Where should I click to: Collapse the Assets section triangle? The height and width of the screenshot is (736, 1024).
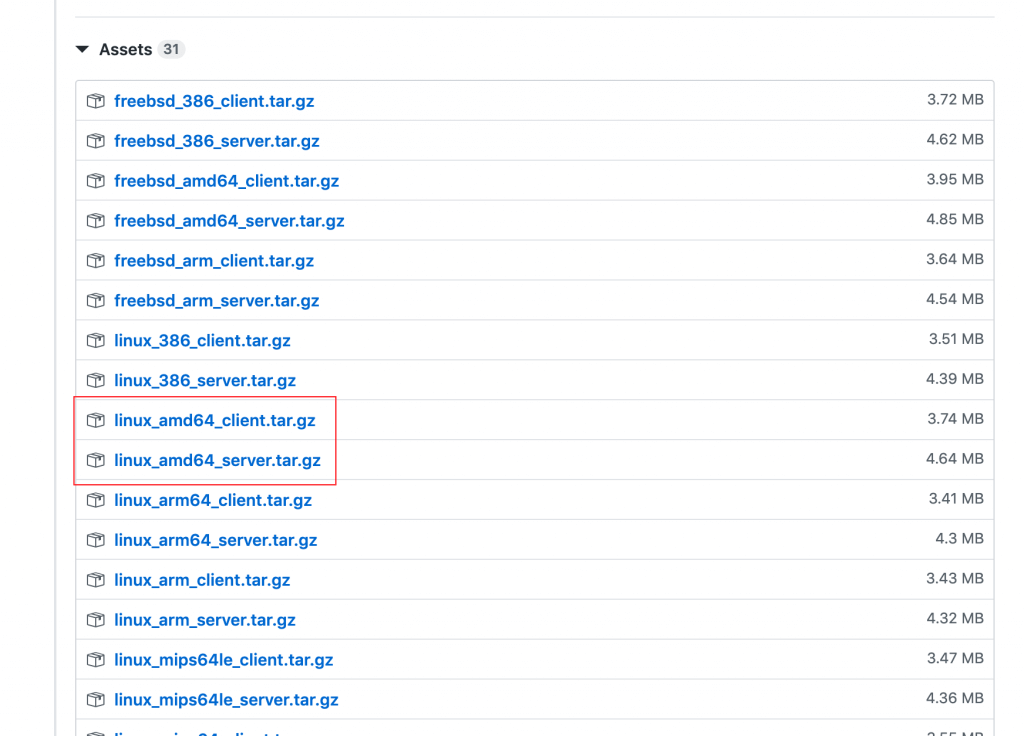83,50
